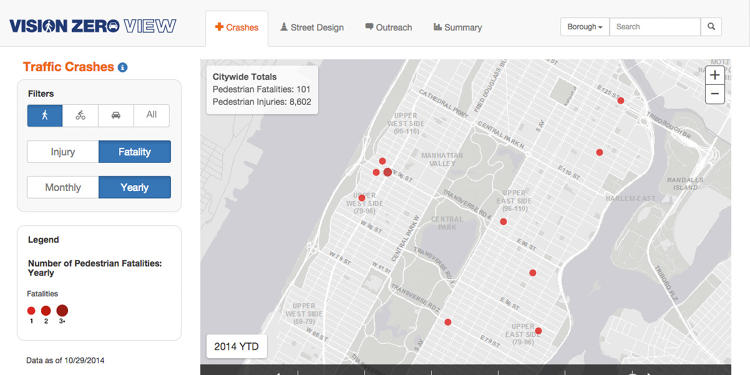Select the Fatality filter button
The height and width of the screenshot is (375, 750).
pyautogui.click(x=134, y=152)
